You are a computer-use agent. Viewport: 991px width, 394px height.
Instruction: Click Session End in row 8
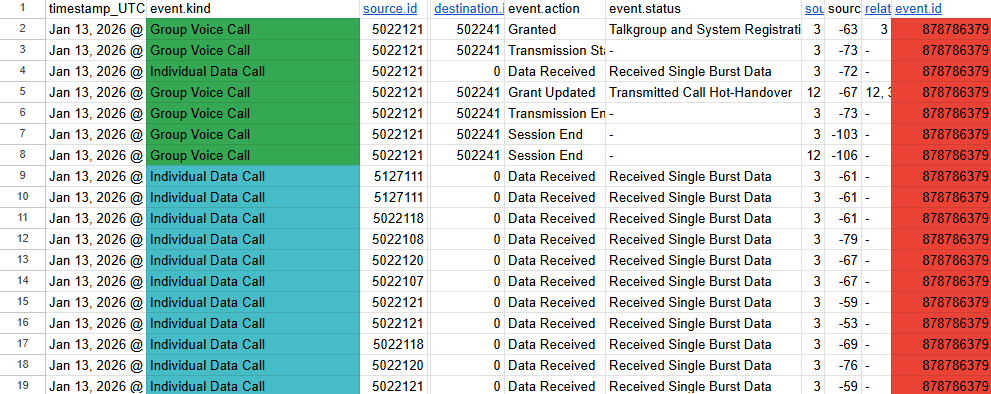[x=555, y=156]
